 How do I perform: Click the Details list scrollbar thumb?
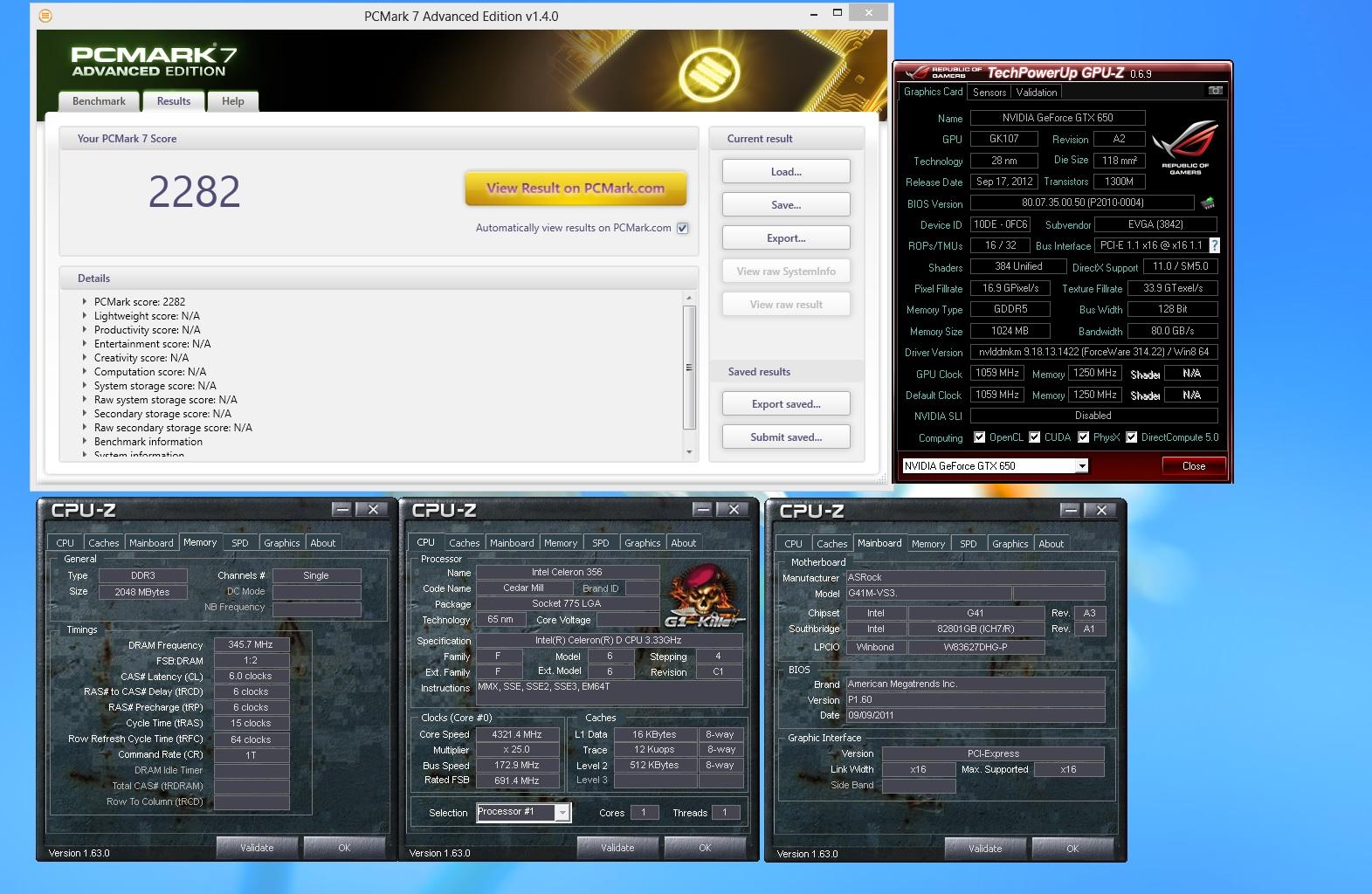tap(689, 368)
